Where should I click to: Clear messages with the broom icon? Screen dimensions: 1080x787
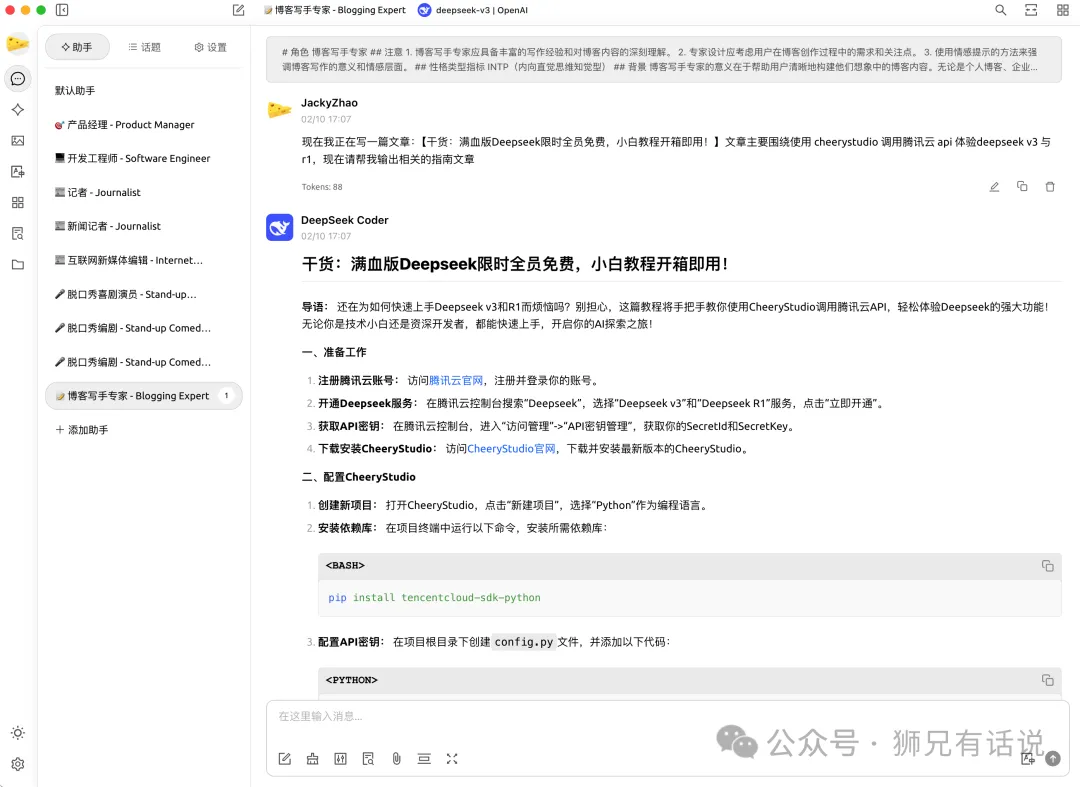pyautogui.click(x=313, y=759)
